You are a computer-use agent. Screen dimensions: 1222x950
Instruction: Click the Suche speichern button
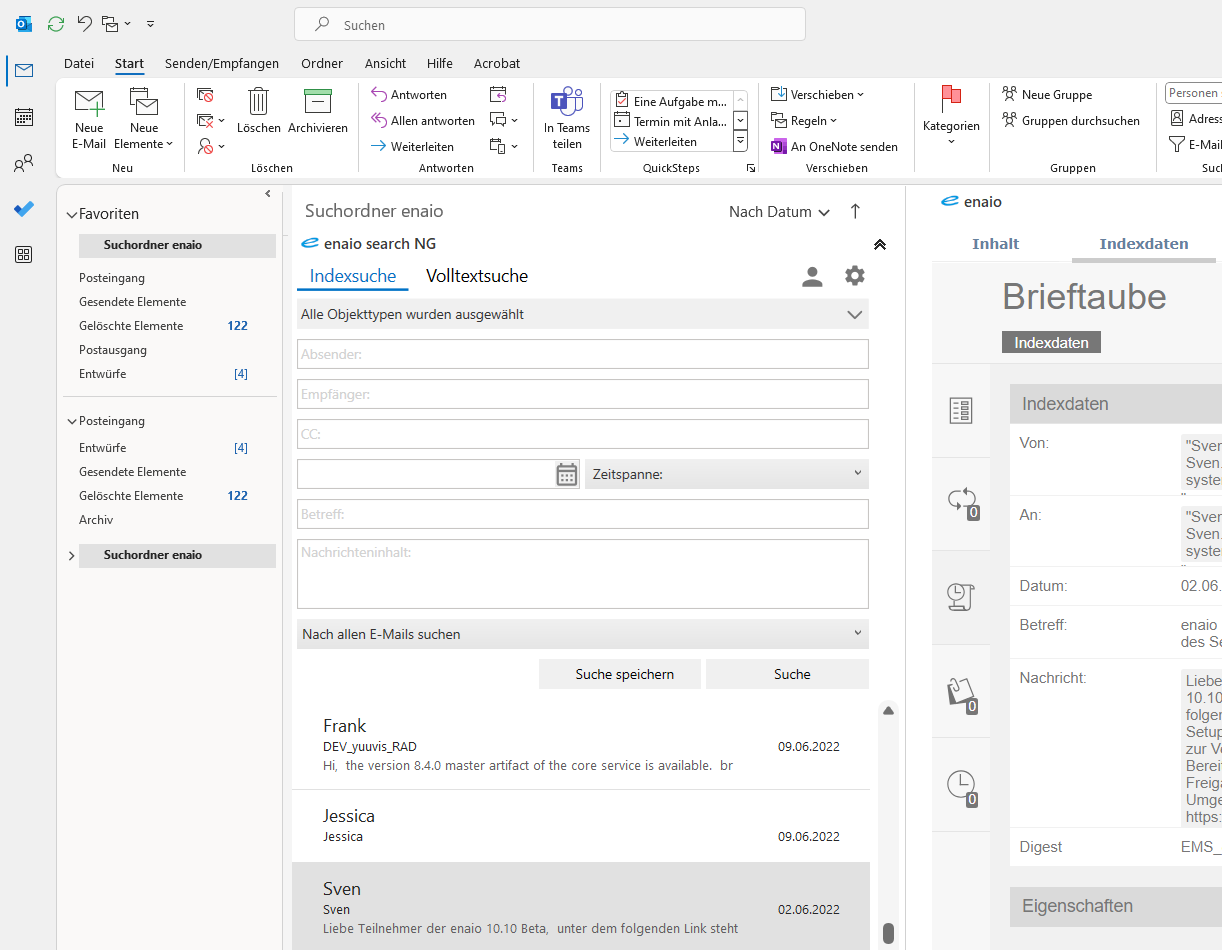[624, 674]
